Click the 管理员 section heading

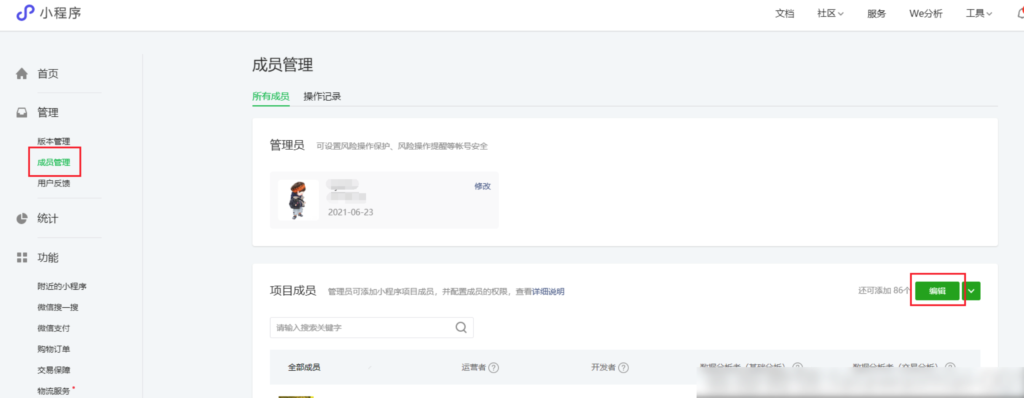[287, 145]
